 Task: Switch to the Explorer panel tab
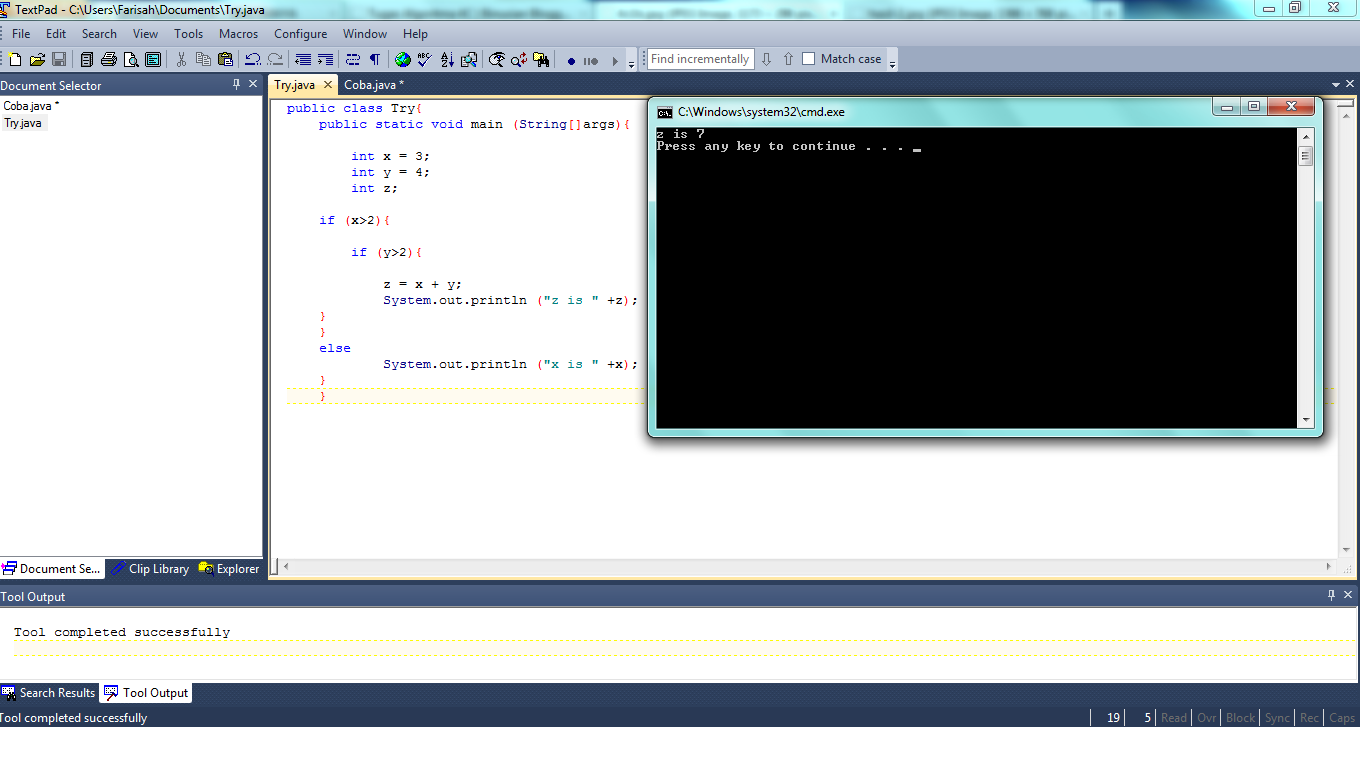click(x=229, y=569)
